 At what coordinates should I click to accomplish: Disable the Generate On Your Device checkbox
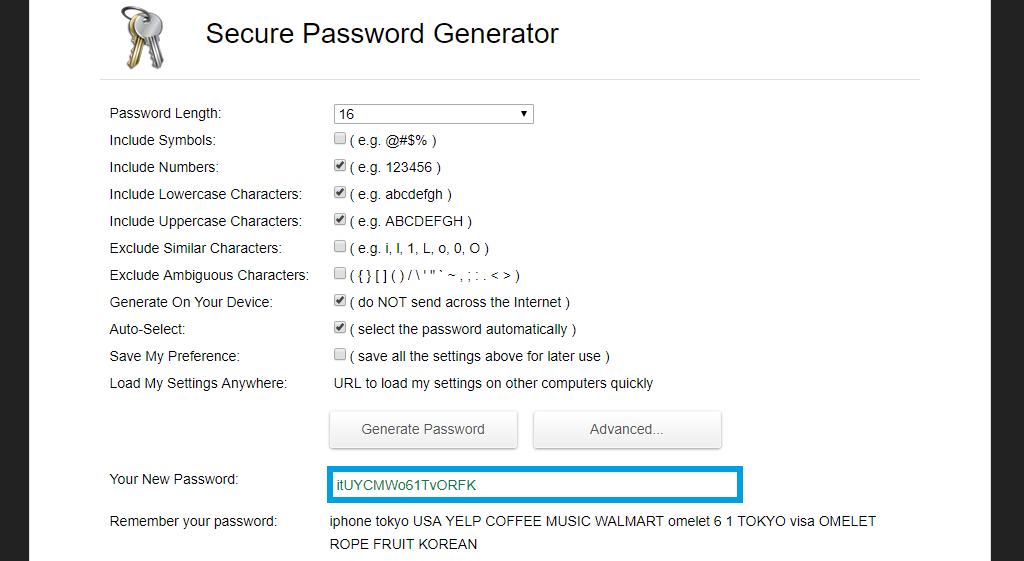[340, 301]
